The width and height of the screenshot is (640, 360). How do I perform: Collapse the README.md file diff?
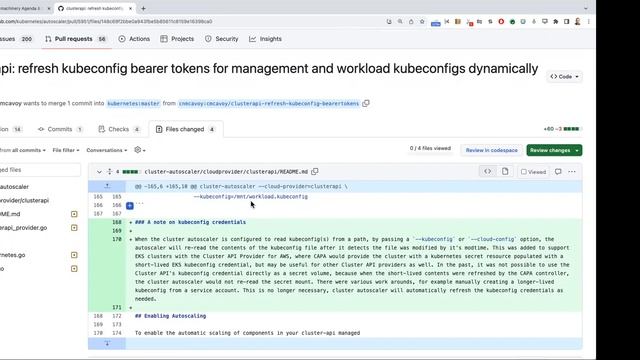[99, 172]
